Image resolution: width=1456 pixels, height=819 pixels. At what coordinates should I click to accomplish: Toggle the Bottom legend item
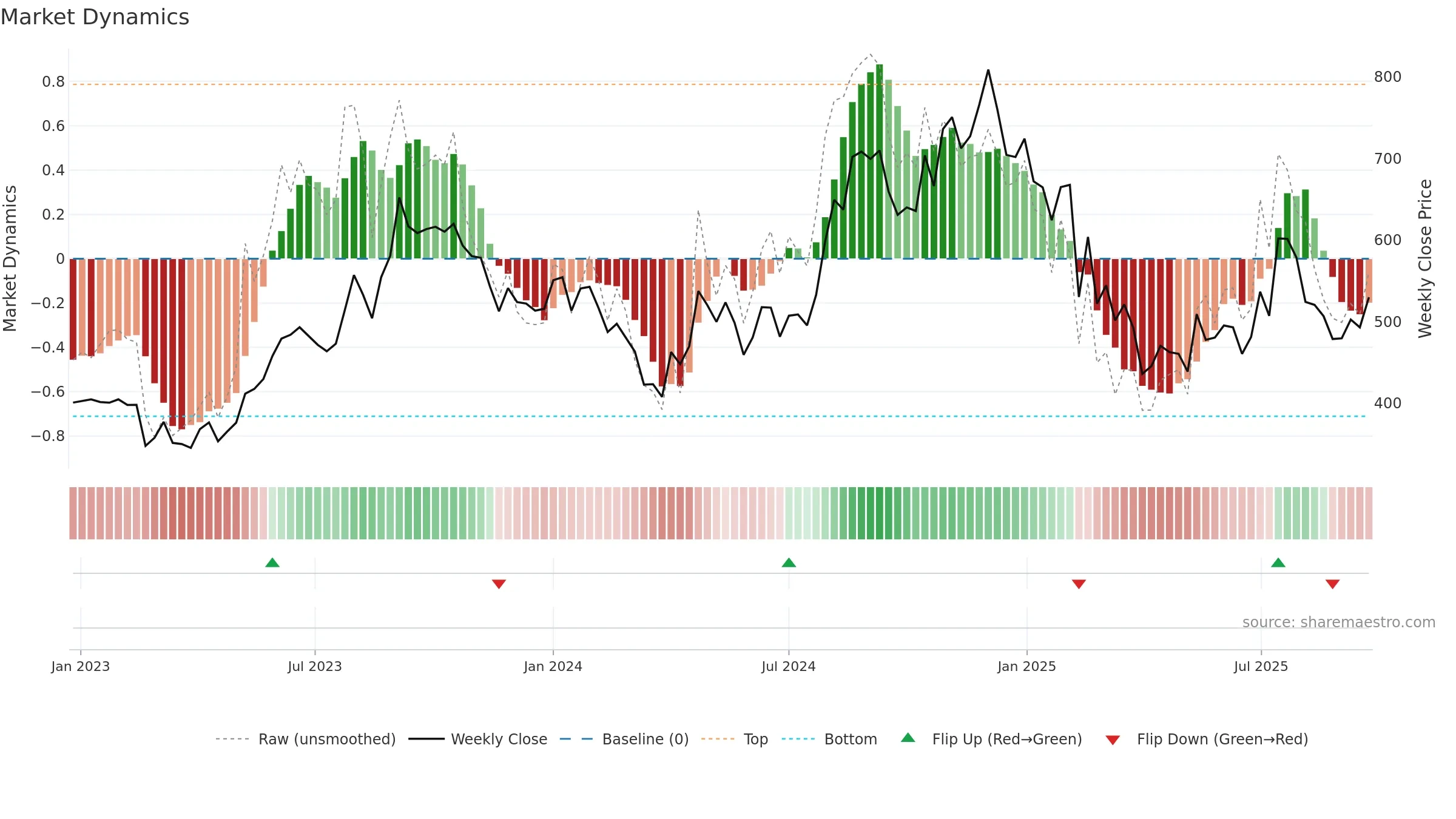[x=829, y=739]
